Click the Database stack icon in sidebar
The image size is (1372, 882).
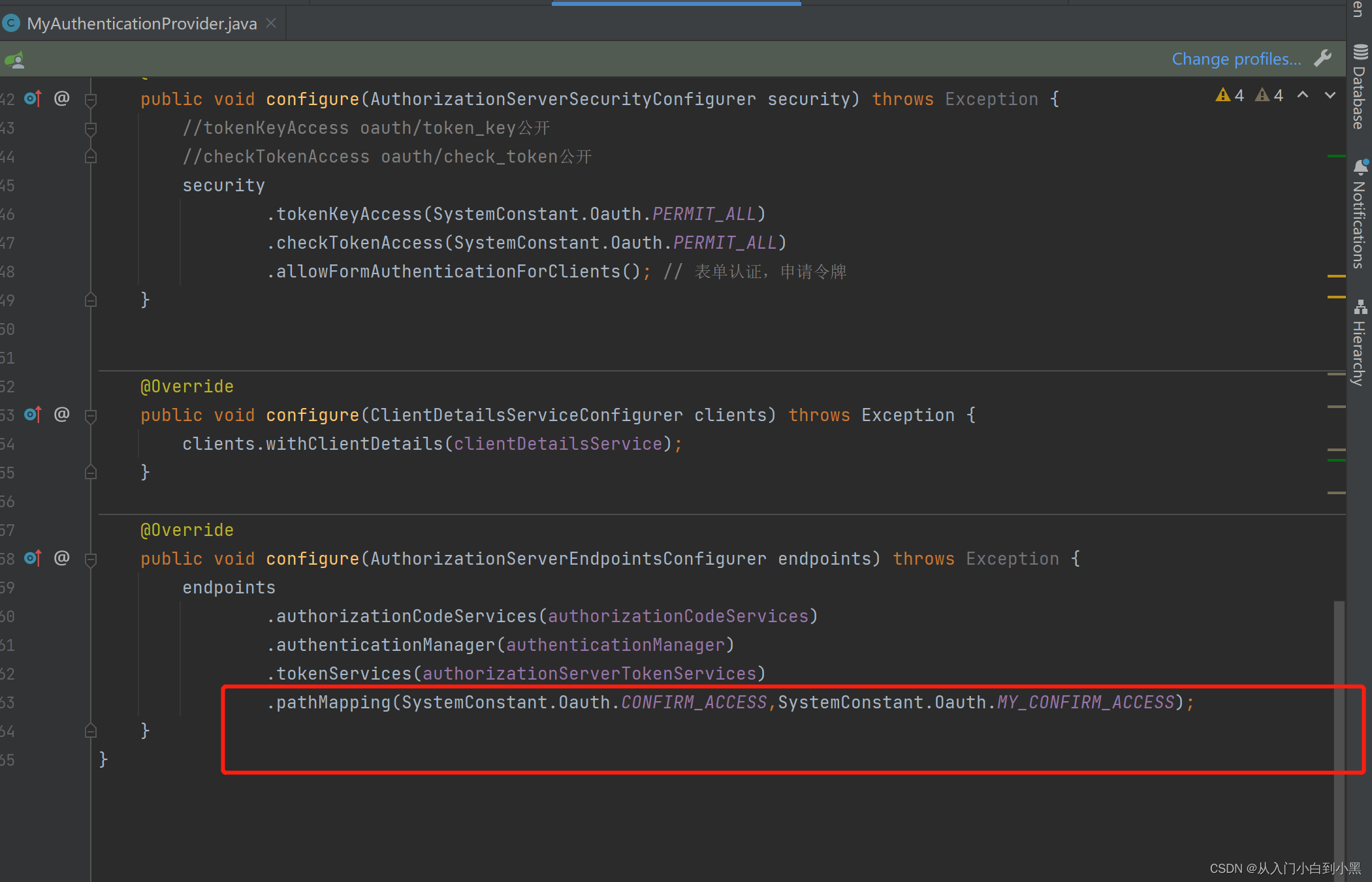[x=1360, y=52]
